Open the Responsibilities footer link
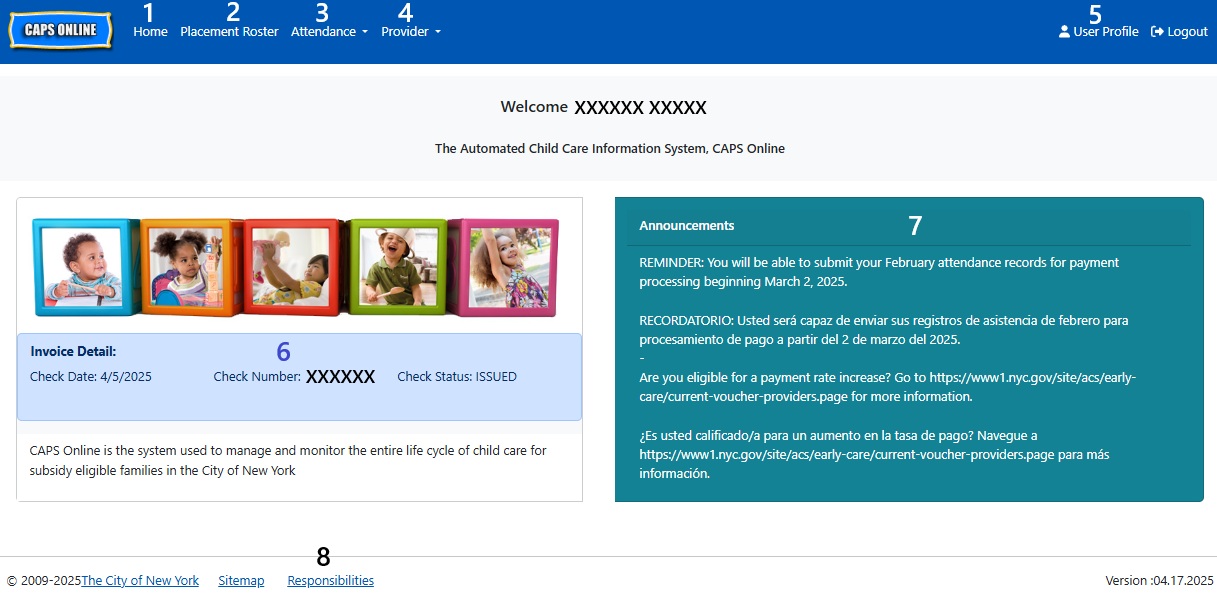The width and height of the screenshot is (1217, 599). tap(330, 581)
